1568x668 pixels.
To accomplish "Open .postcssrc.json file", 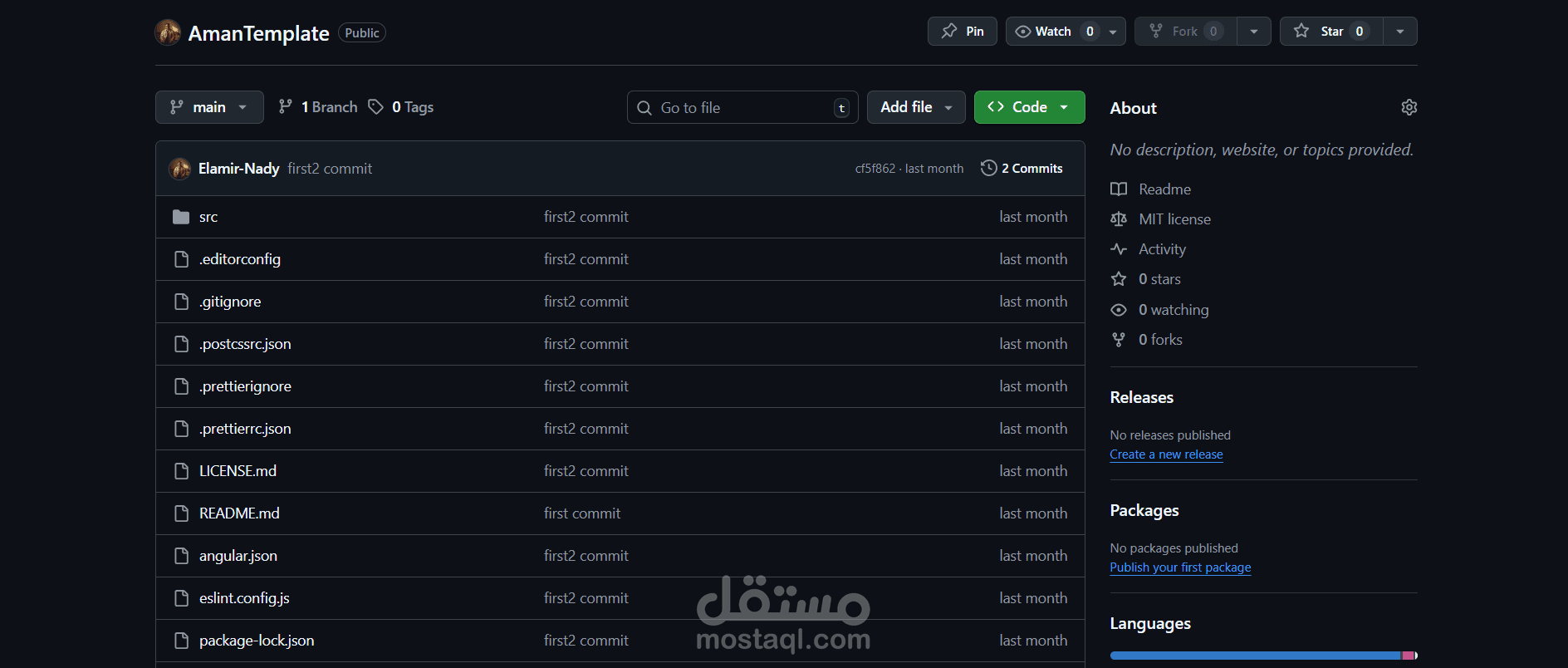I will click(245, 344).
